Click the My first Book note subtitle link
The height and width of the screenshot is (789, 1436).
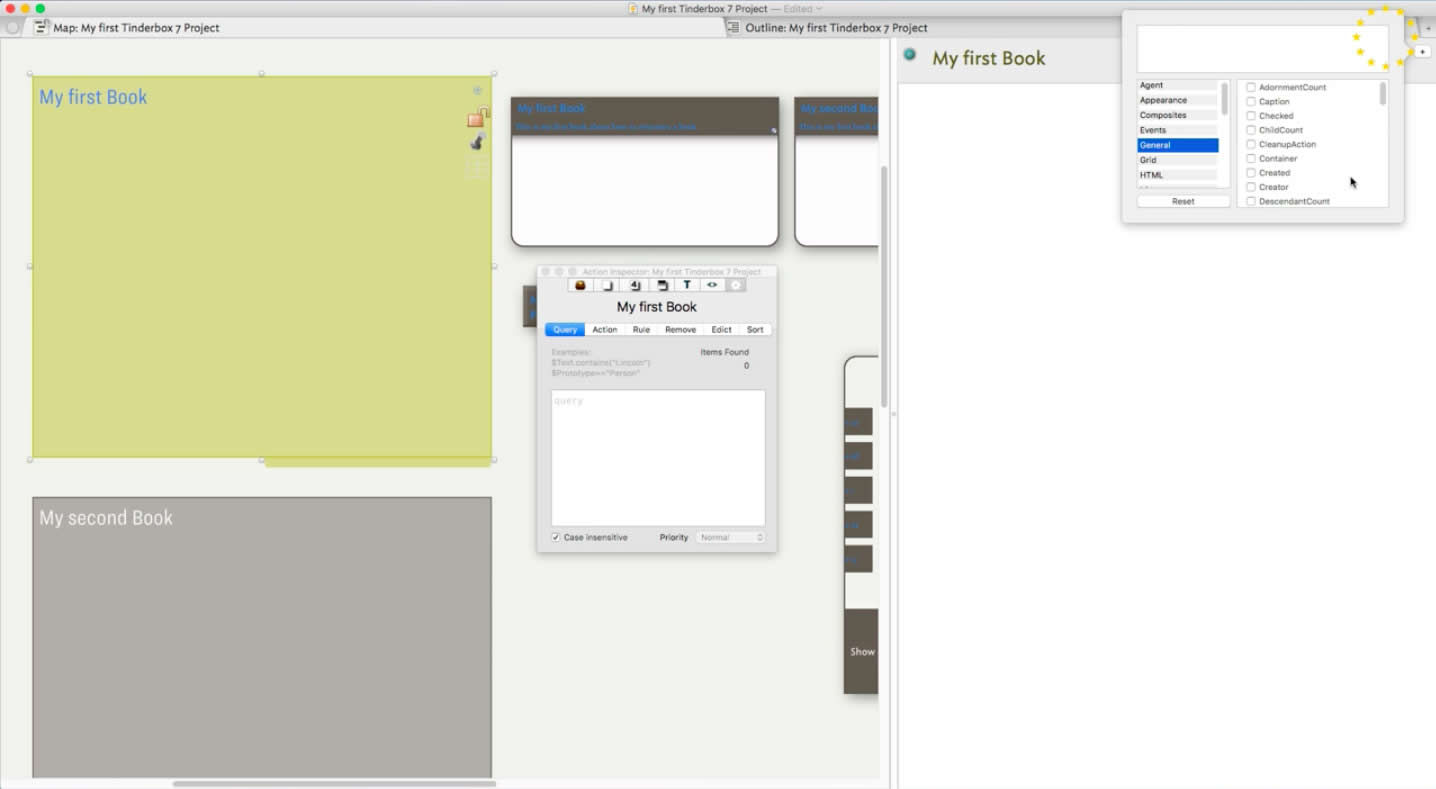point(606,127)
